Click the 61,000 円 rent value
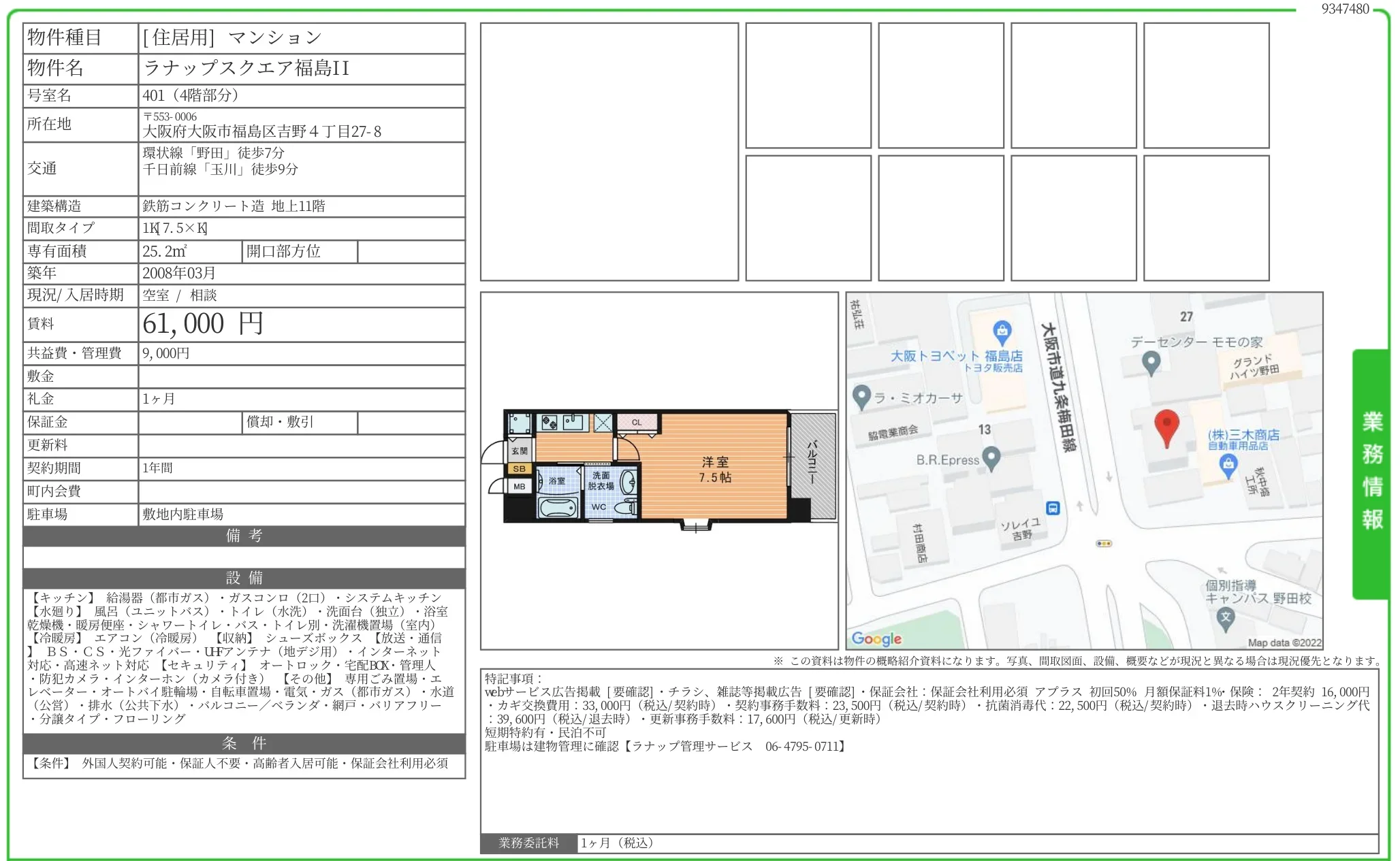Viewport: 1400px width, 861px height. click(203, 324)
